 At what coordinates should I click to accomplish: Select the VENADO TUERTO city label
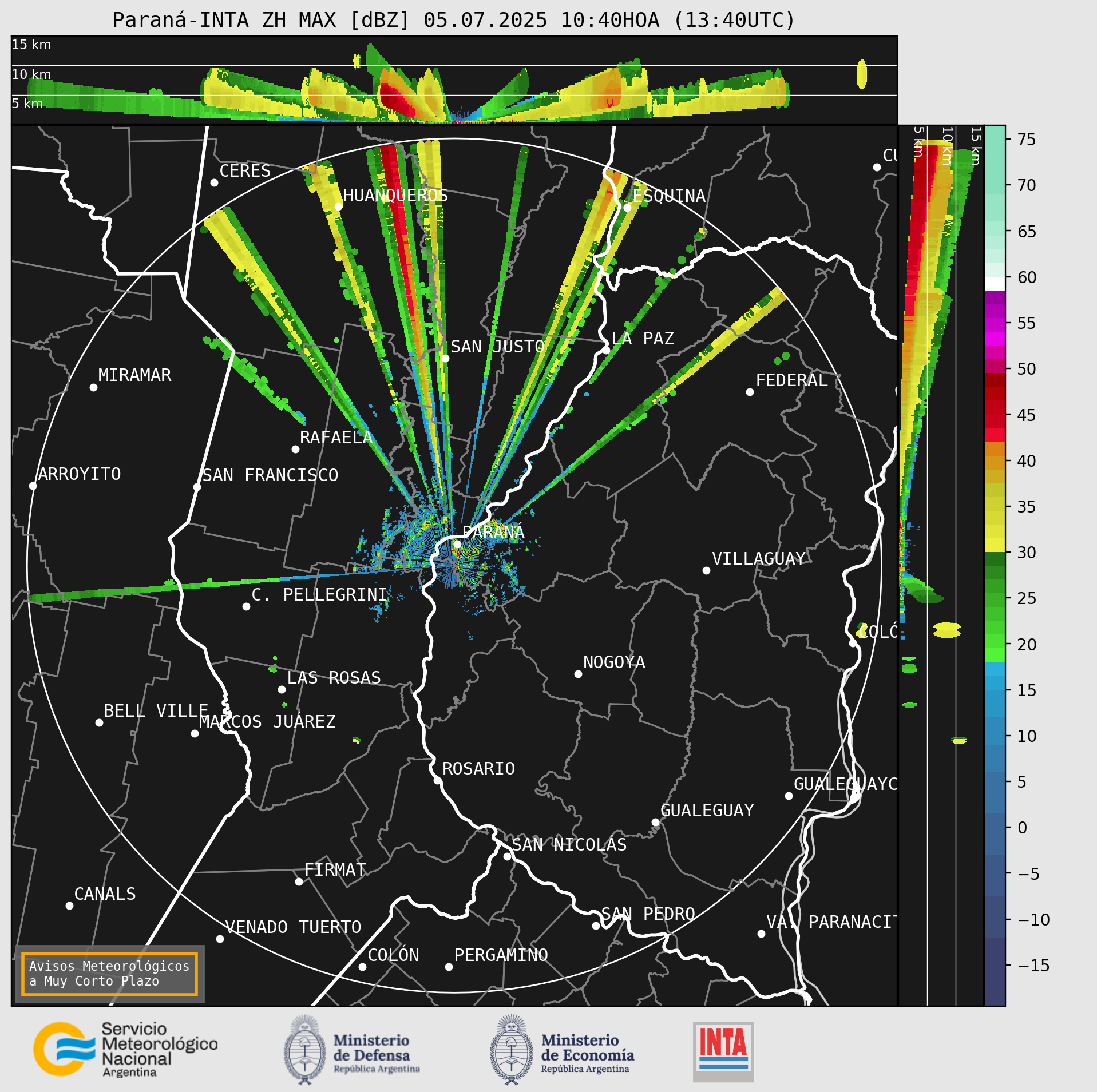tap(294, 927)
